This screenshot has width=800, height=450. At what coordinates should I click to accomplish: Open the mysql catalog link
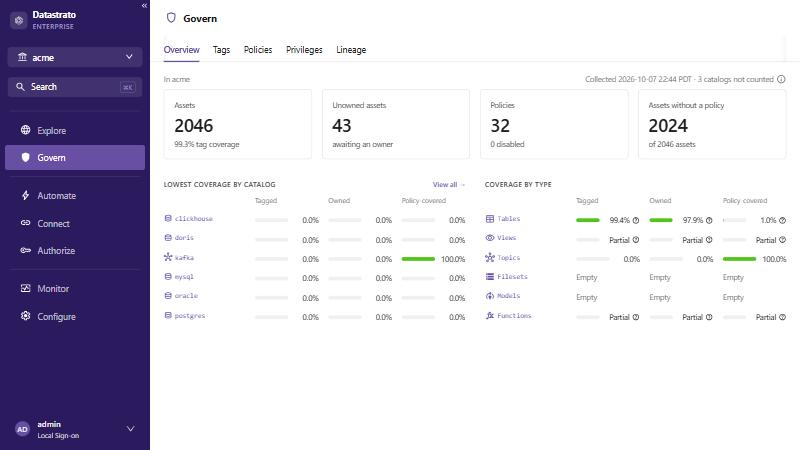[x=184, y=277]
